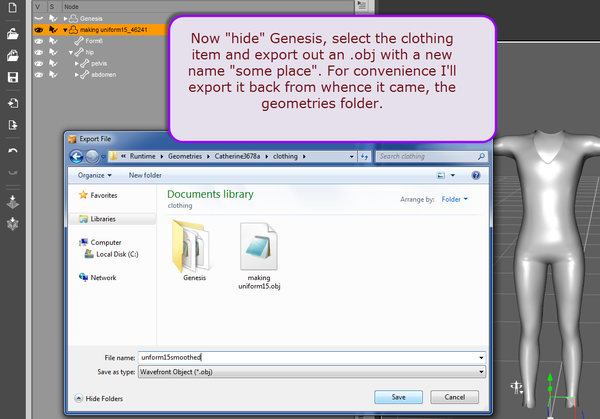The width and height of the screenshot is (600, 419).
Task: Toggle visibility eye for Form6 node
Action: [x=39, y=41]
